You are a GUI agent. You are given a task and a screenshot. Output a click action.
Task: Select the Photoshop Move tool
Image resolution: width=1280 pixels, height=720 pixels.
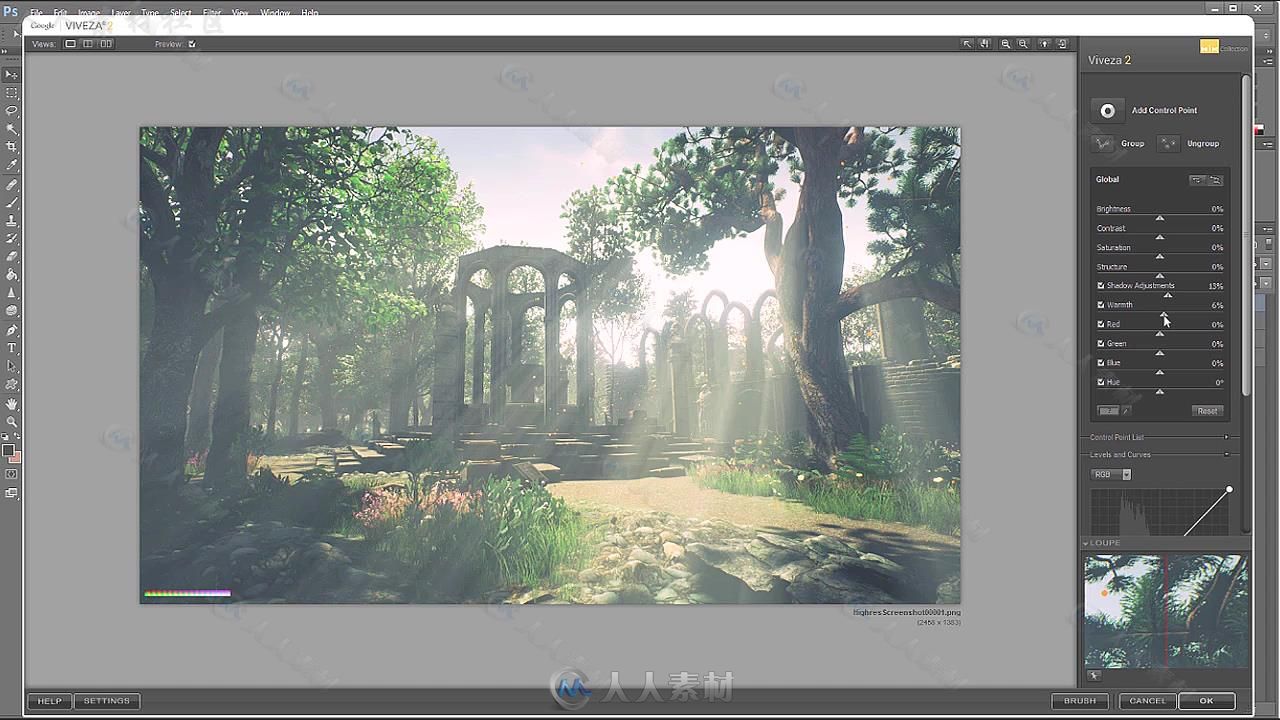(x=12, y=75)
